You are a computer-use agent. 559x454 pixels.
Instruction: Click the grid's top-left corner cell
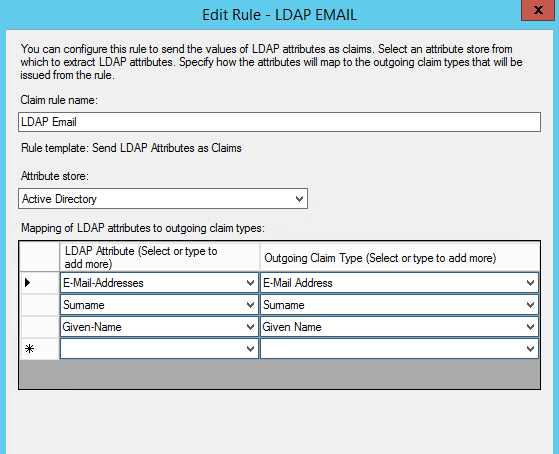39,257
